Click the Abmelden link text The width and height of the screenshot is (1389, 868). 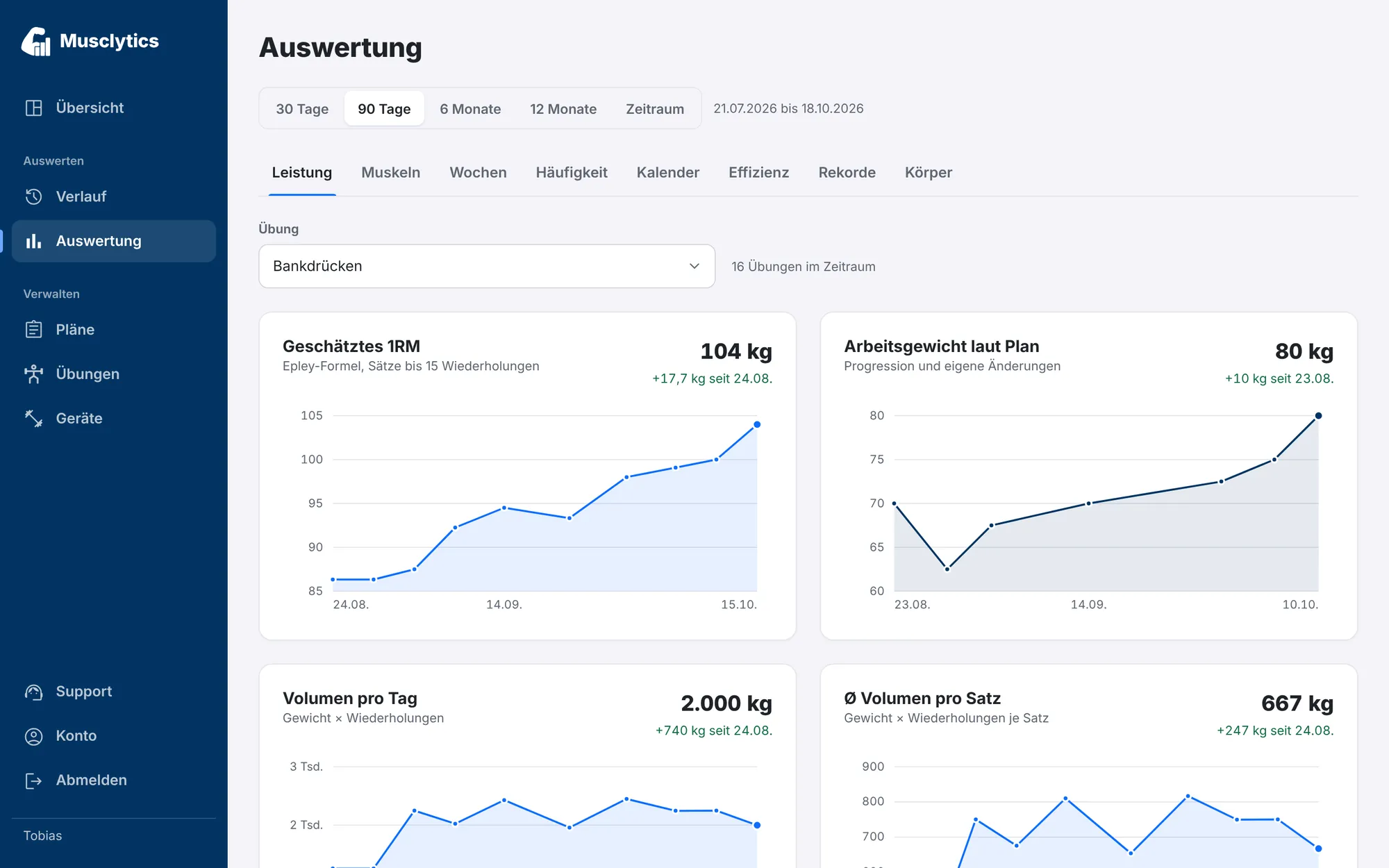(x=92, y=781)
